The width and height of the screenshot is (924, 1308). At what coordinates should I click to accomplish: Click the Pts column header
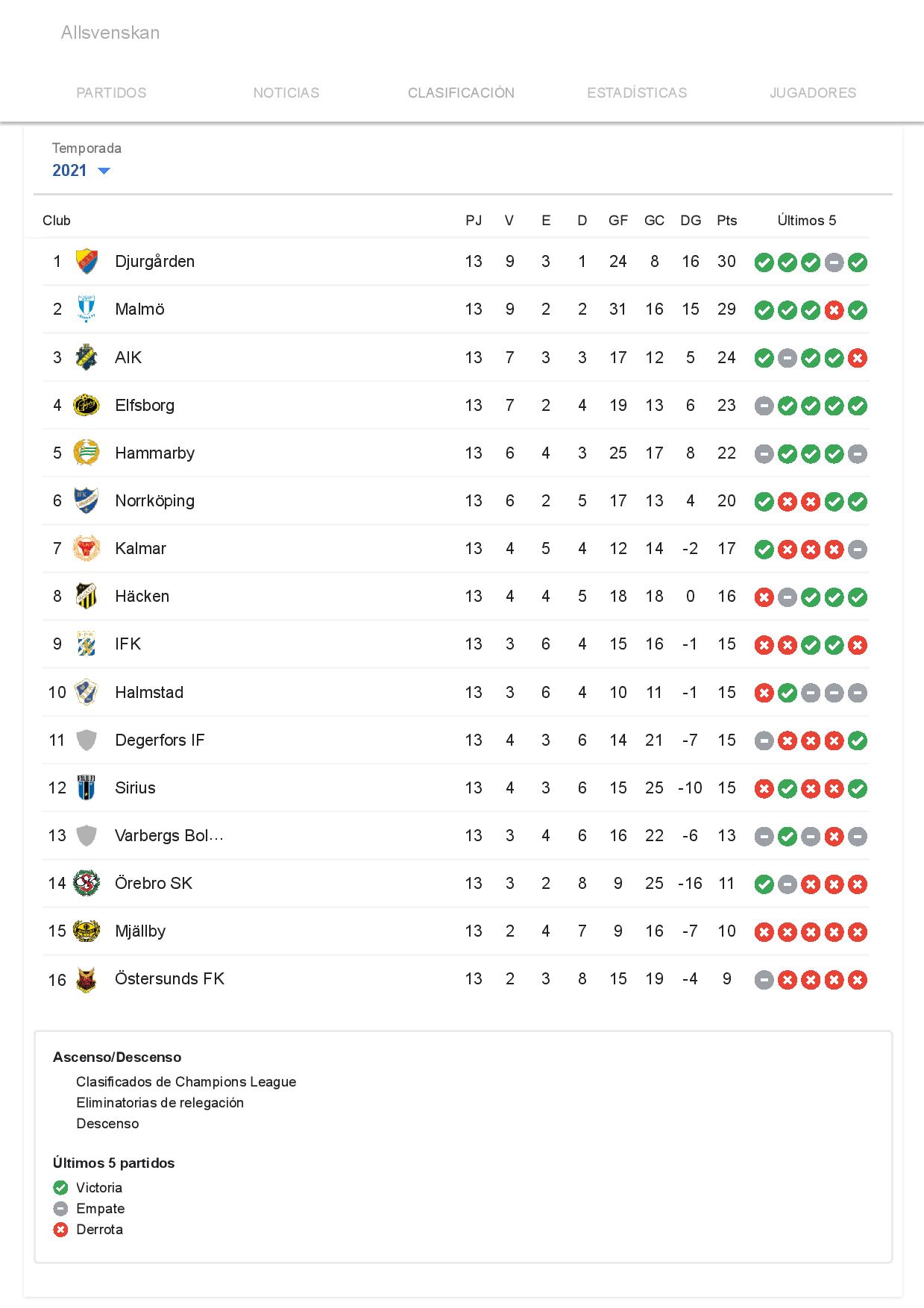click(x=727, y=220)
